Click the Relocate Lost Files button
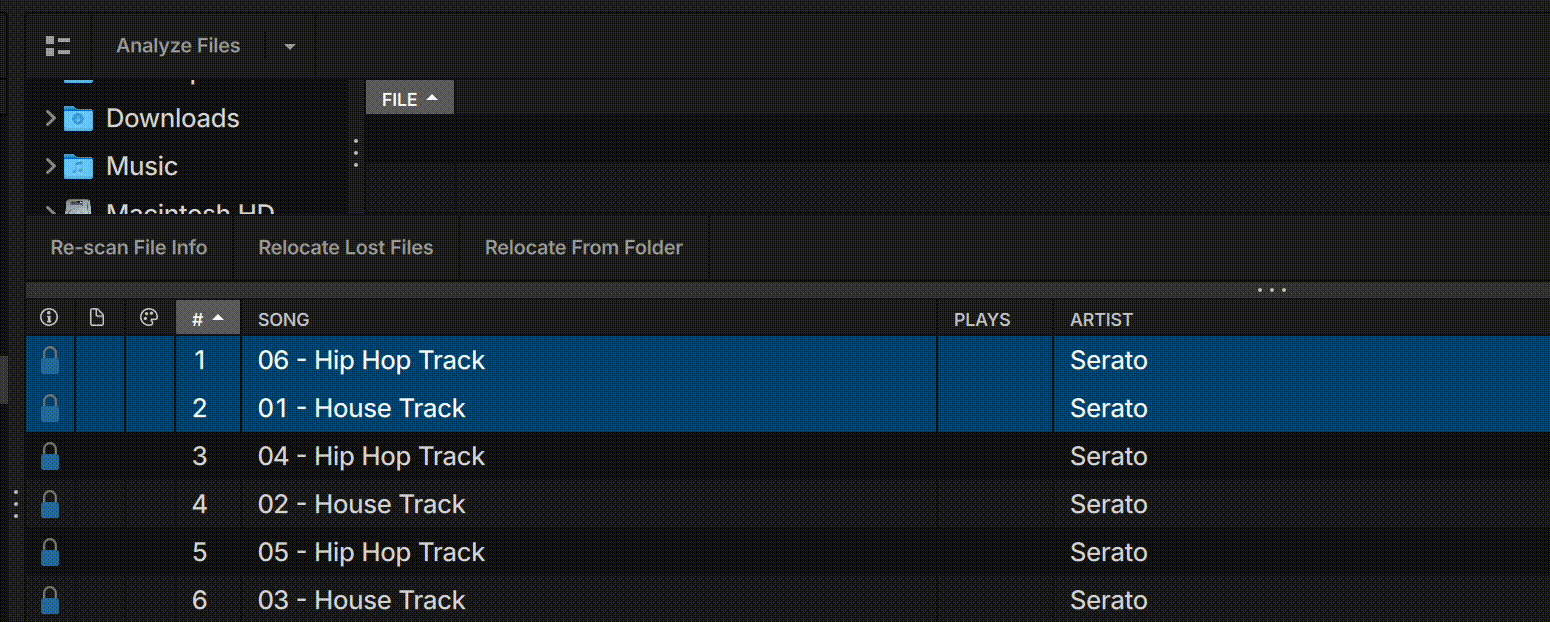The width and height of the screenshot is (1550, 622). point(346,248)
